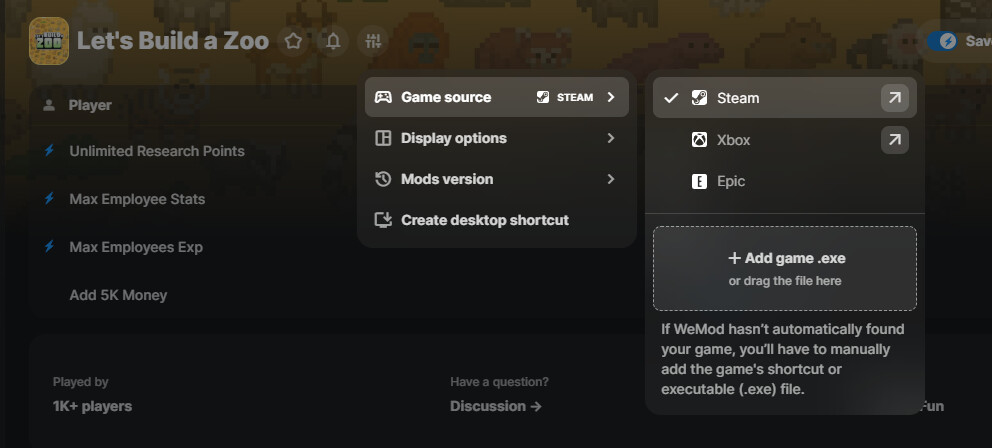Click the Max Employee Stats lightning icon
992x448 pixels.
coord(49,199)
